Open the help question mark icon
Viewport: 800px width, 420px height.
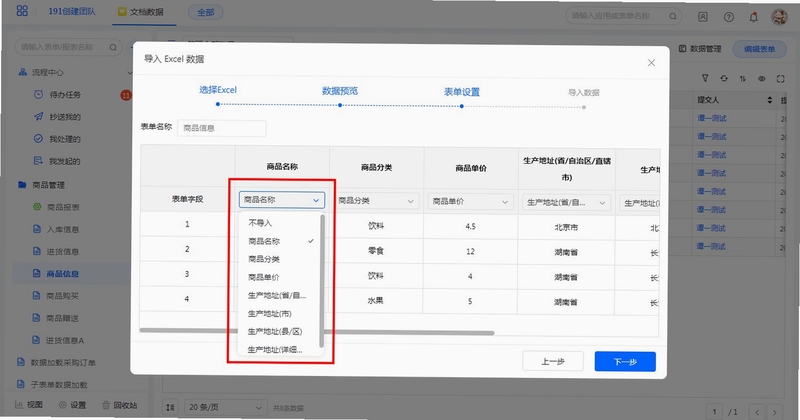[x=729, y=17]
